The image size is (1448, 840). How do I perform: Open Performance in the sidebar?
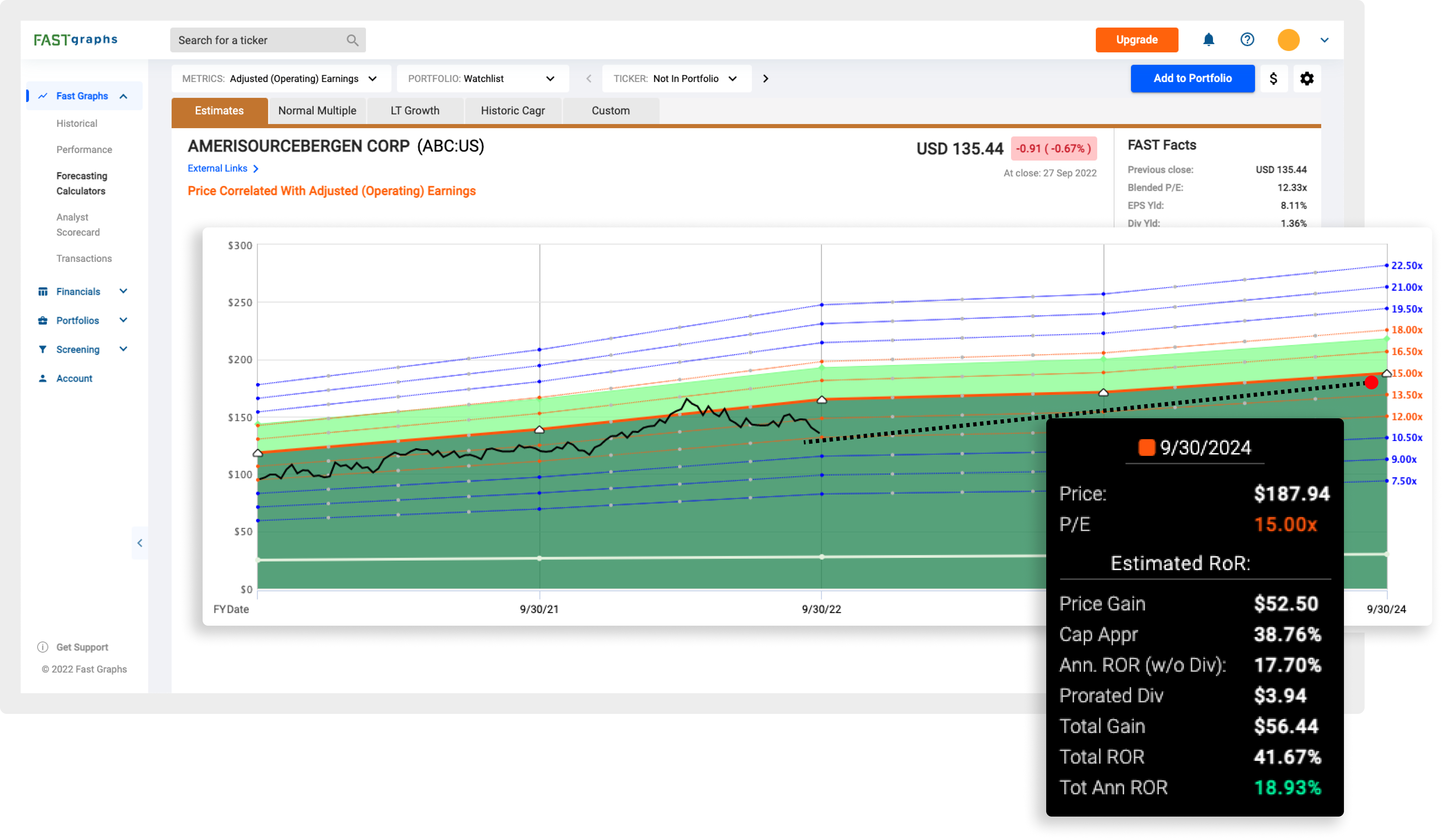(84, 150)
